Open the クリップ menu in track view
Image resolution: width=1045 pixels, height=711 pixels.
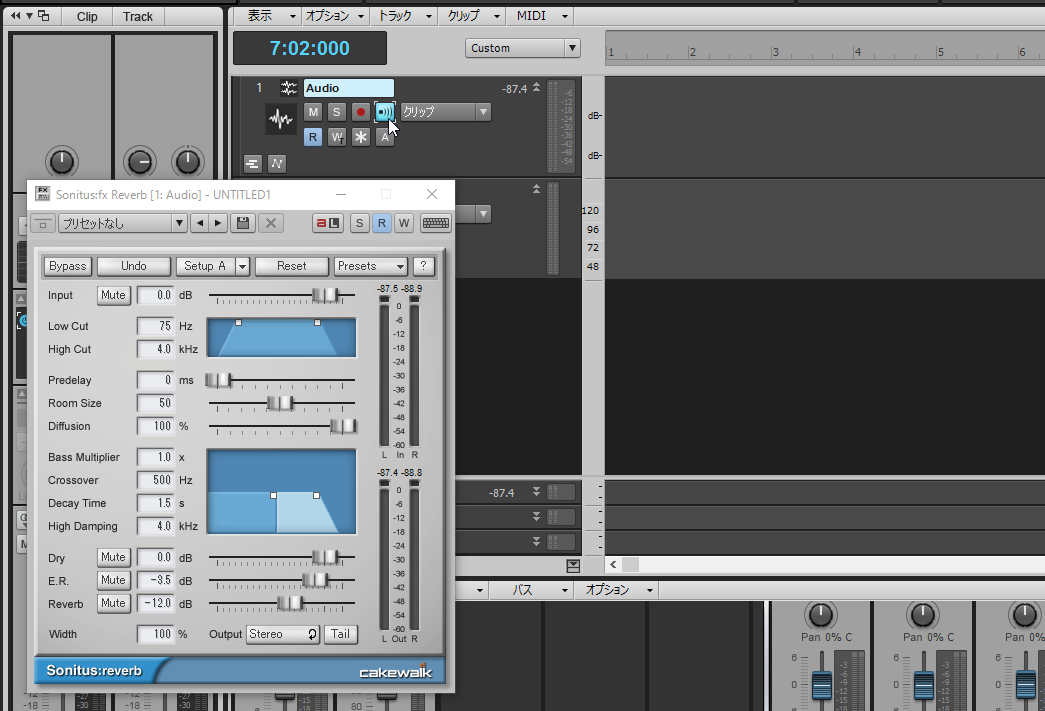(473, 16)
